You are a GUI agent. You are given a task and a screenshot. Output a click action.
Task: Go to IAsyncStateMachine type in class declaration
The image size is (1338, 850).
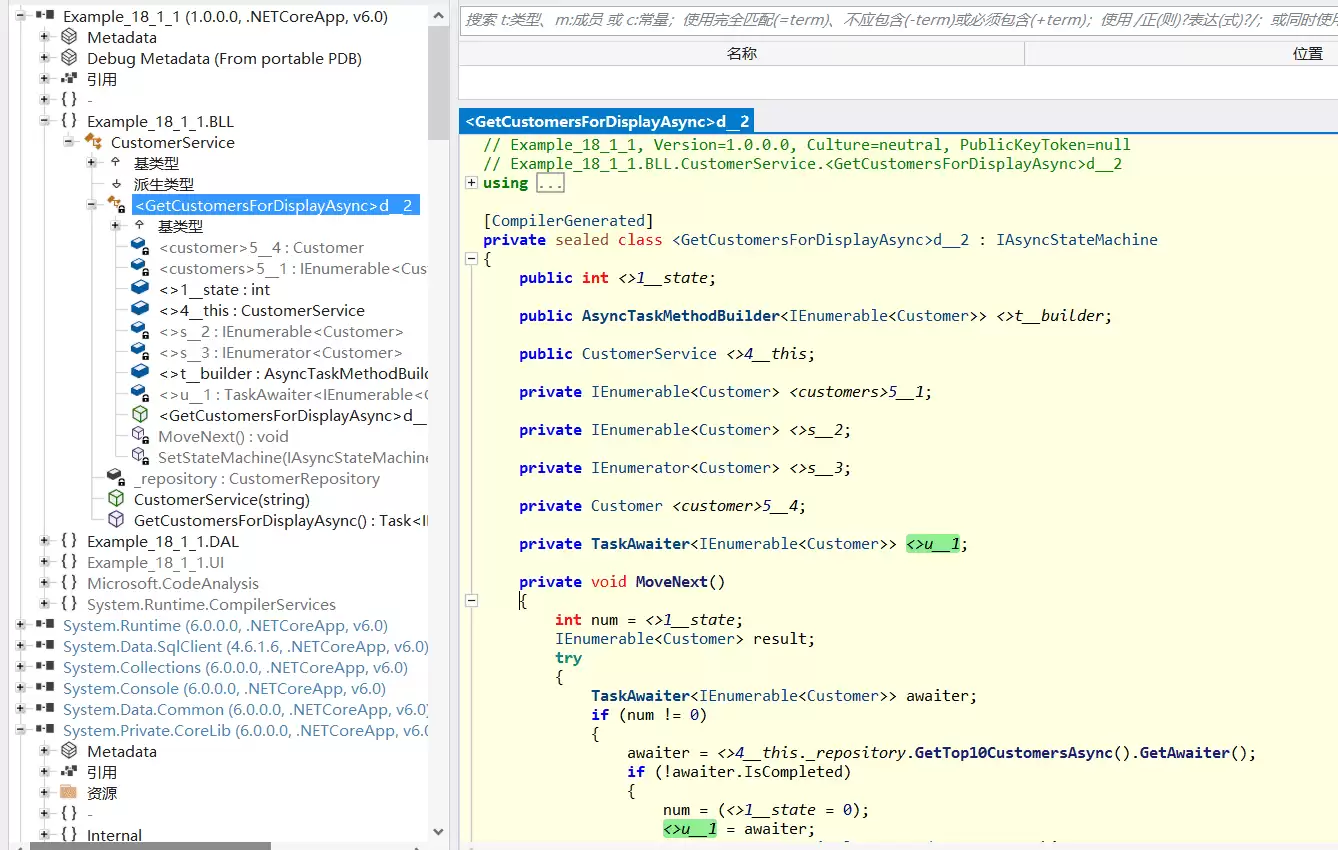[1077, 240]
